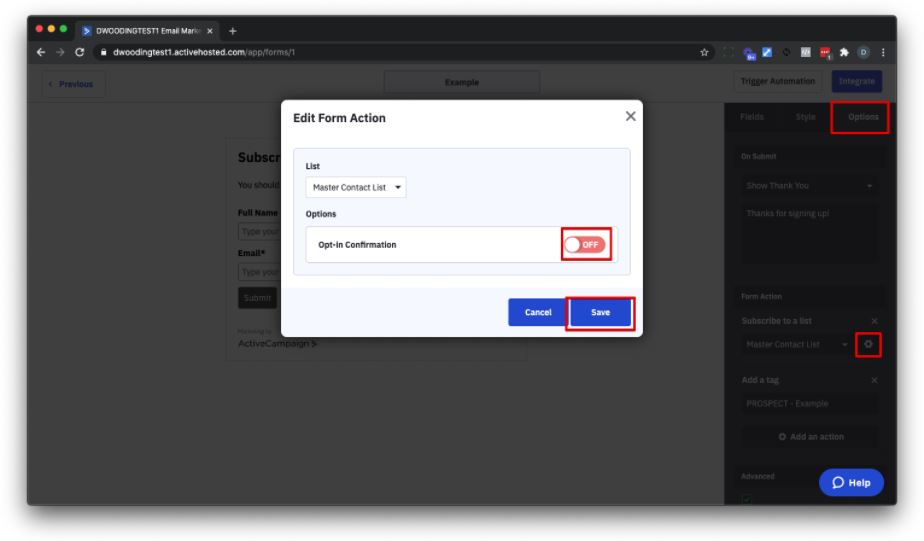Screen dimensions: 924x541
Task: Toggle the checkbox under Advanced section
Action: 747,499
